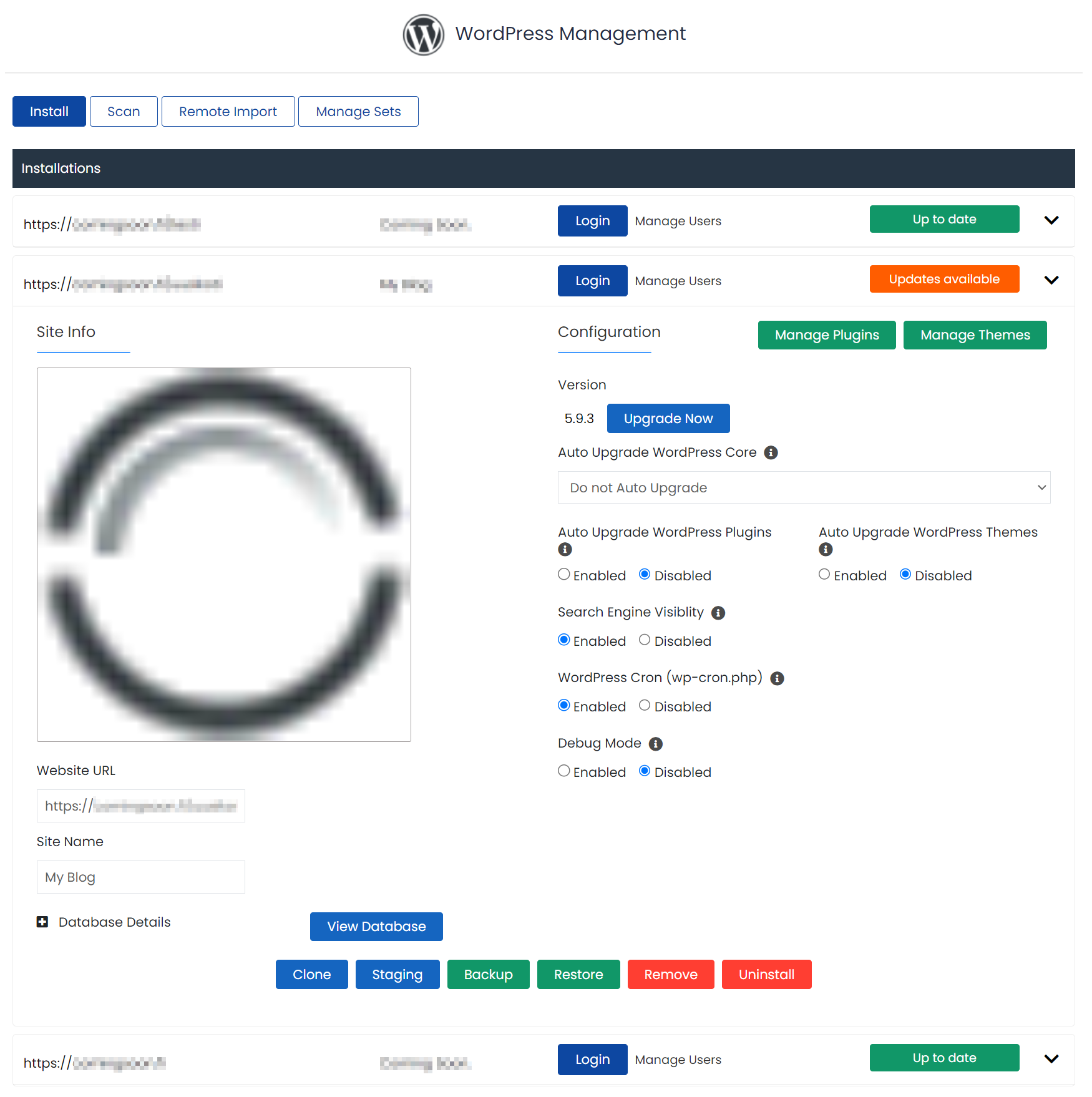
Task: Click info icon beside Auto Upgrade WordPress Core
Action: (x=771, y=452)
